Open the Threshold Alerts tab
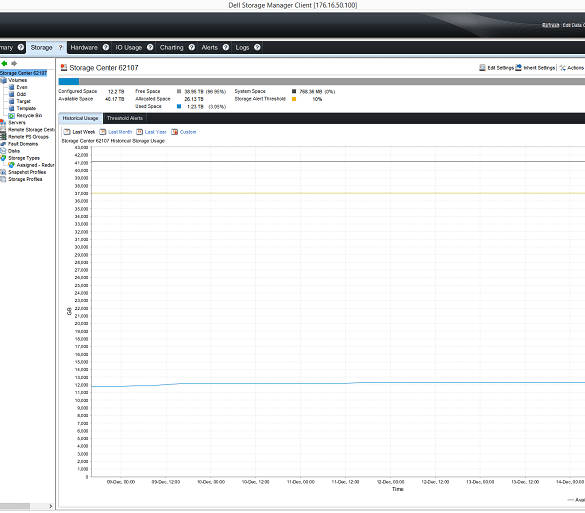Screen dimensions: 585x513 pyautogui.click(x=125, y=118)
